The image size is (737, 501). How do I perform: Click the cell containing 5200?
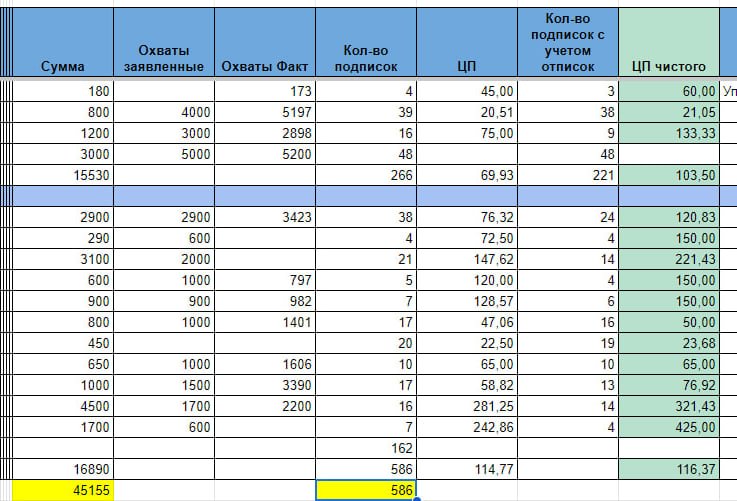click(265, 154)
